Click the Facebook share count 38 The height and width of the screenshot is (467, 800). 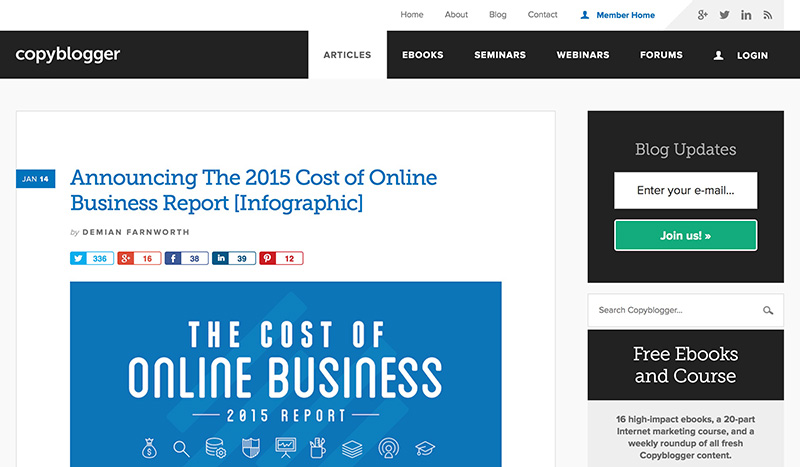click(194, 258)
